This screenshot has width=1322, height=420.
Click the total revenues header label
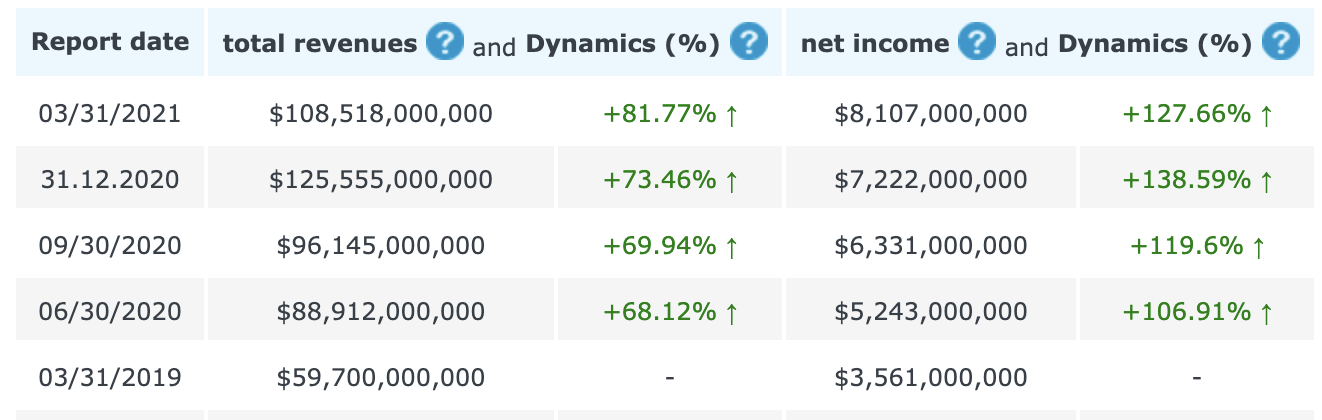click(320, 44)
